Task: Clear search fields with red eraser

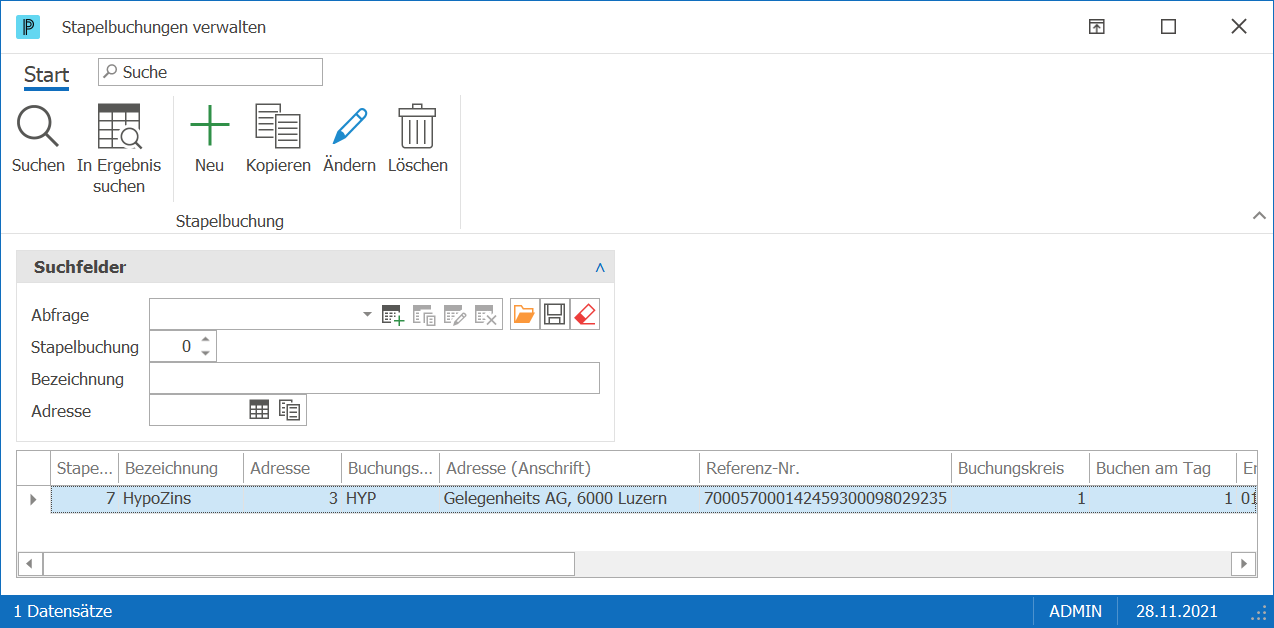Action: (x=585, y=315)
